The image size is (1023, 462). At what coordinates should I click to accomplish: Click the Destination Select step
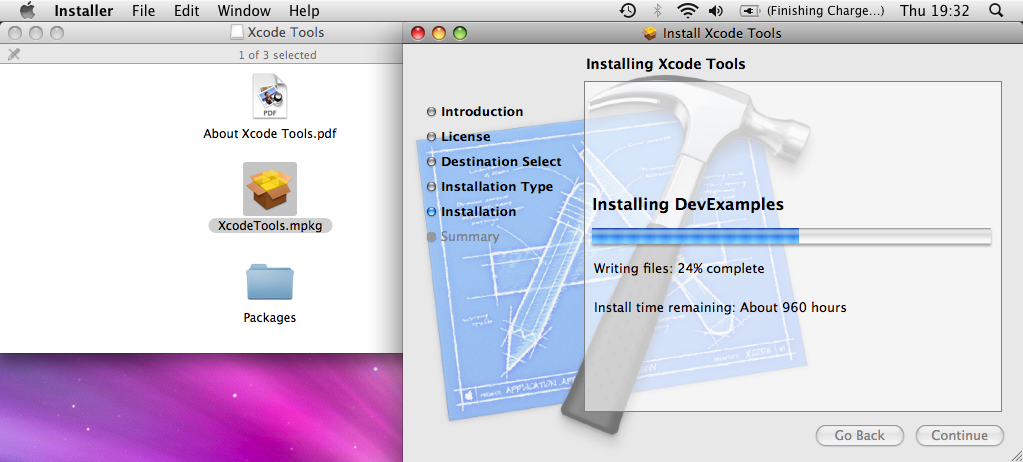pyautogui.click(x=494, y=161)
